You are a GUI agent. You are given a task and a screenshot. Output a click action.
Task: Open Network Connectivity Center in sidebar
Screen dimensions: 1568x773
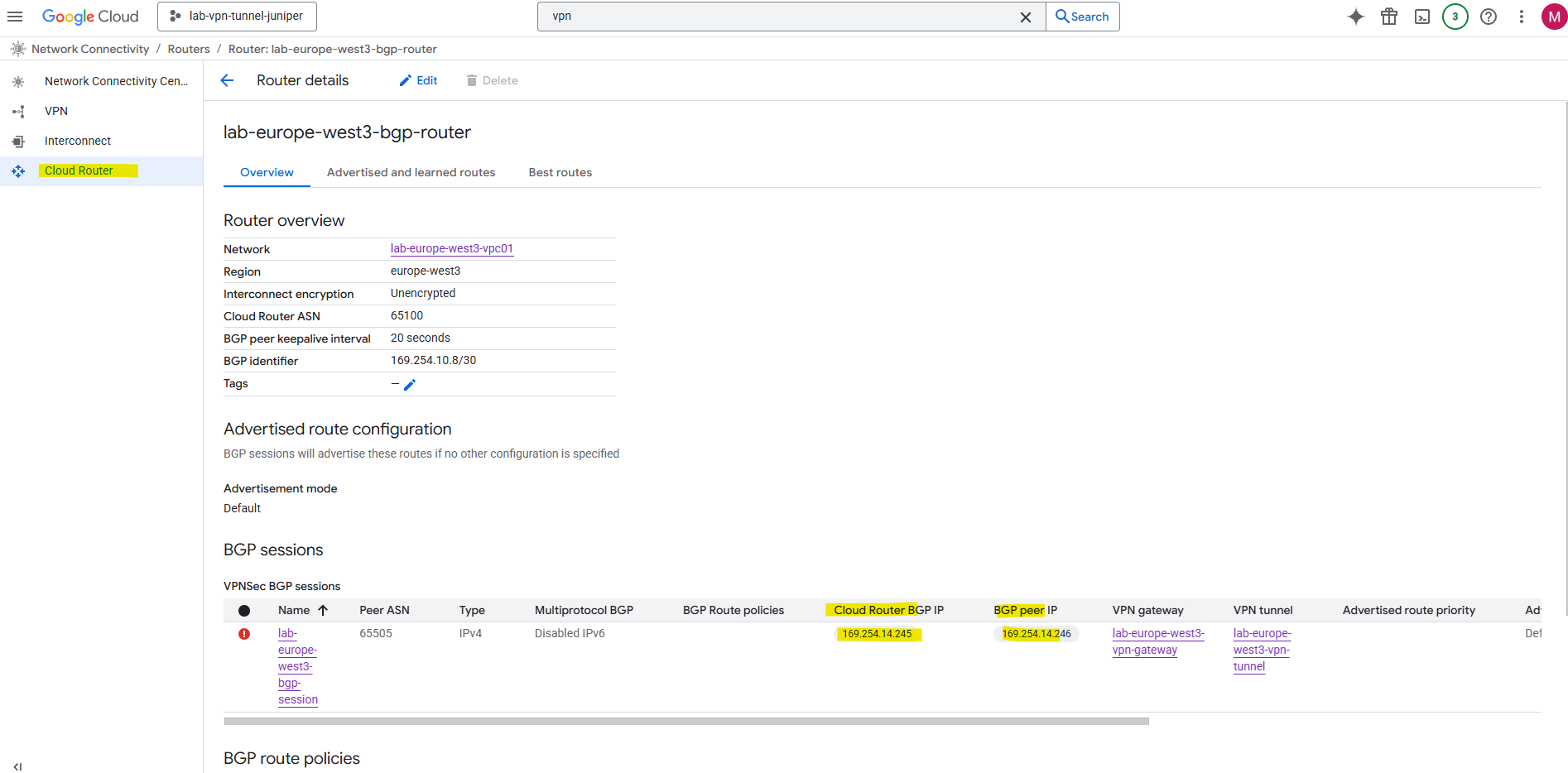click(x=116, y=81)
